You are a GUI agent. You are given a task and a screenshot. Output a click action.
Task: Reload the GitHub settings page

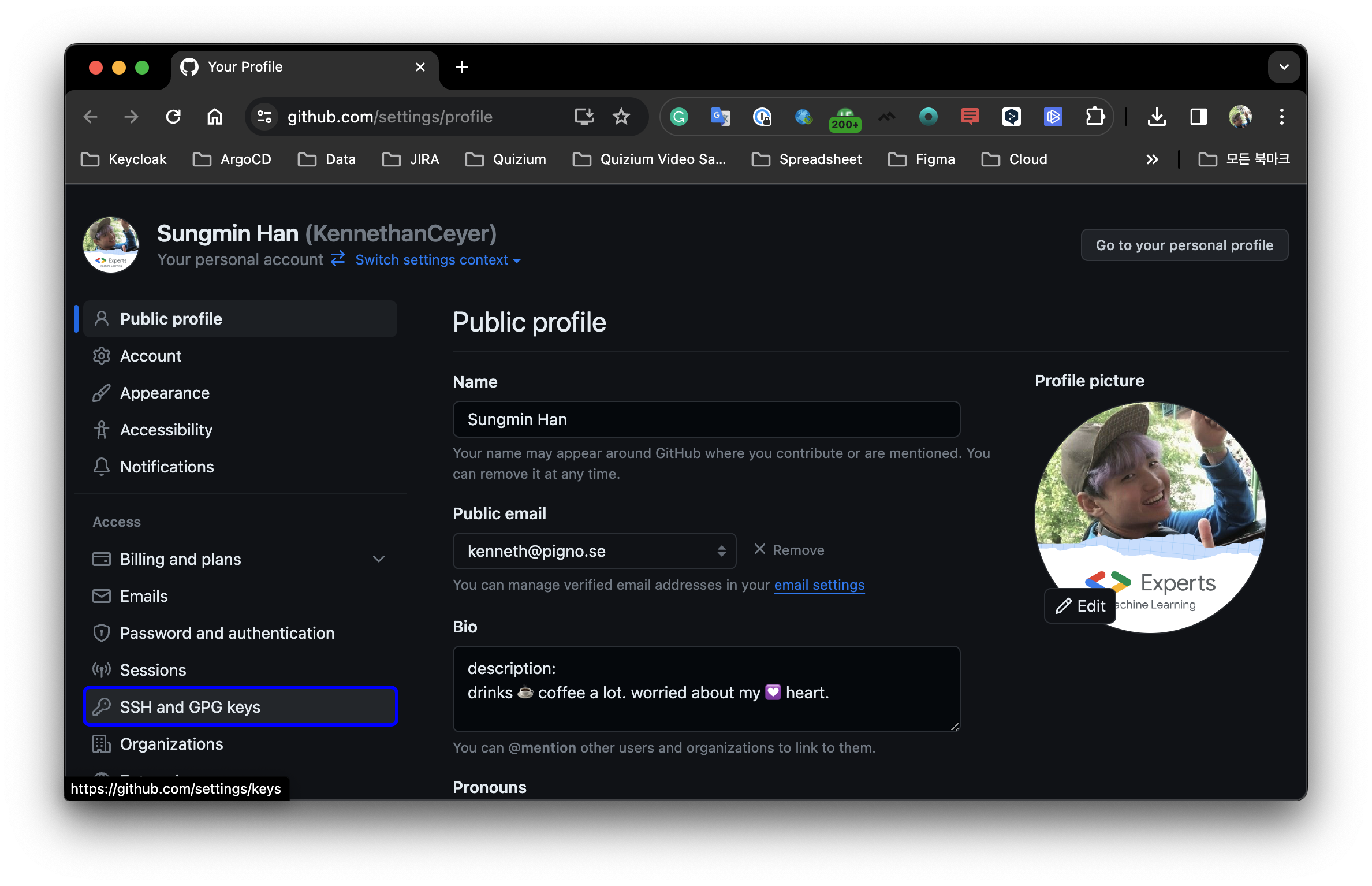(173, 117)
